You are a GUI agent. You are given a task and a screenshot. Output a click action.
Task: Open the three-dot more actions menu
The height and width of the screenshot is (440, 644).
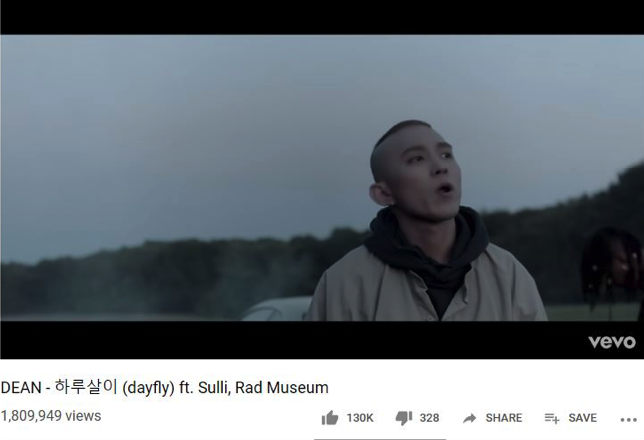[629, 419]
